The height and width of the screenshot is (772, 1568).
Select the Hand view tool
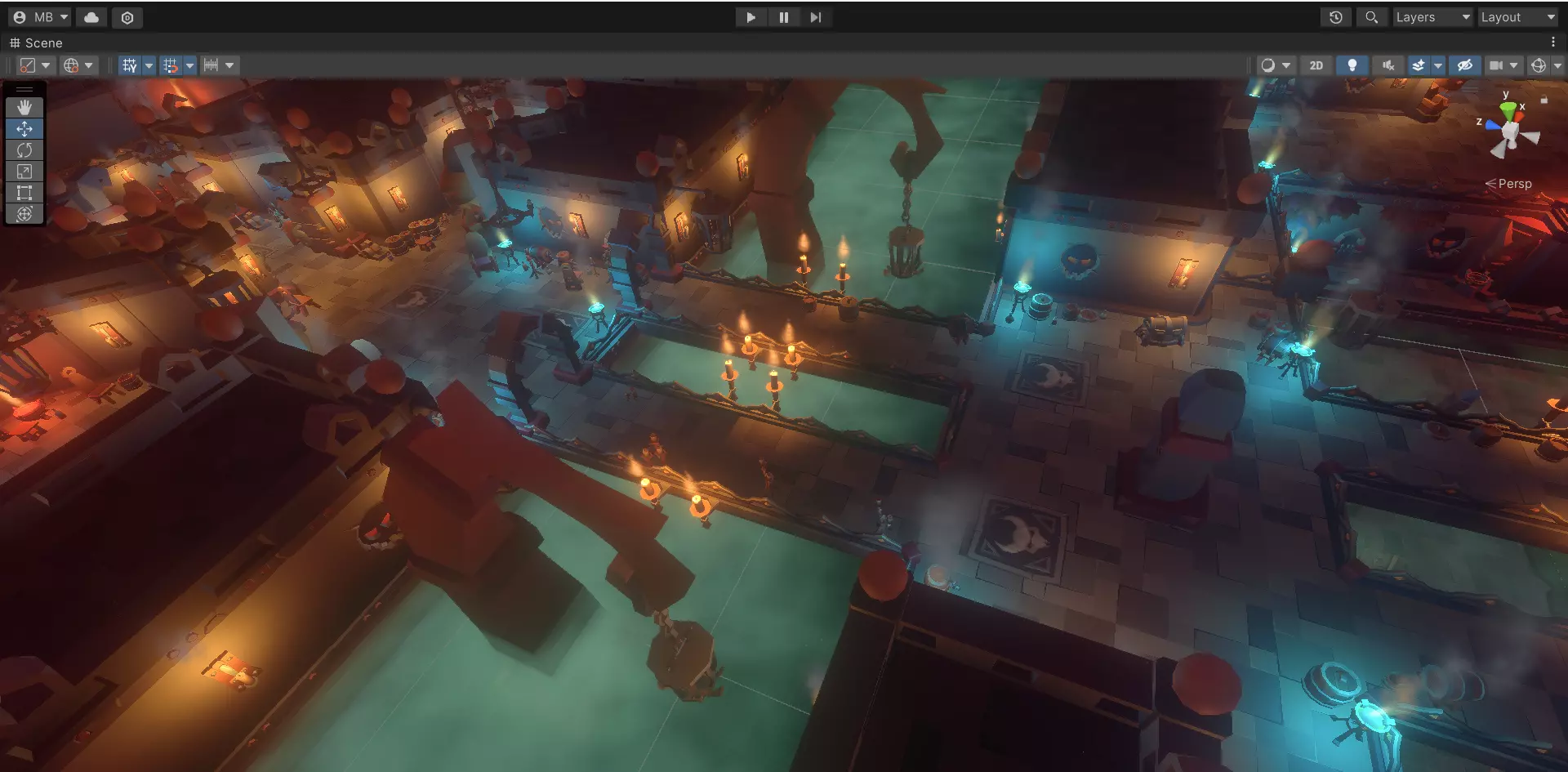[x=24, y=107]
